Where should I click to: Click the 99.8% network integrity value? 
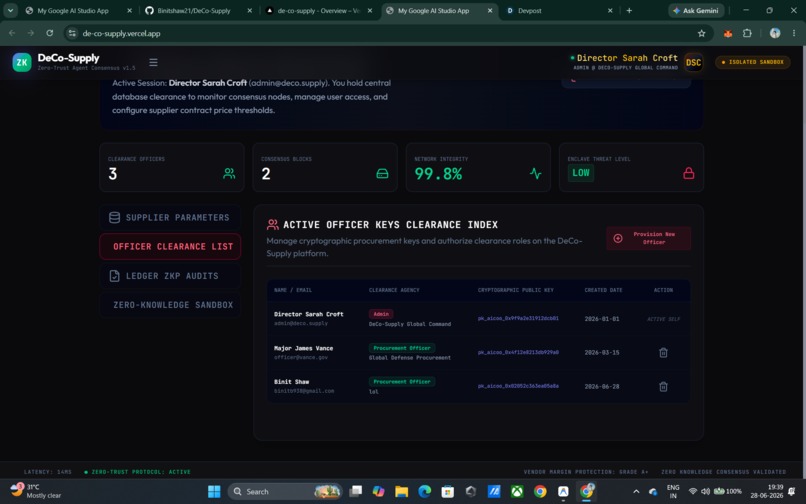pos(438,174)
